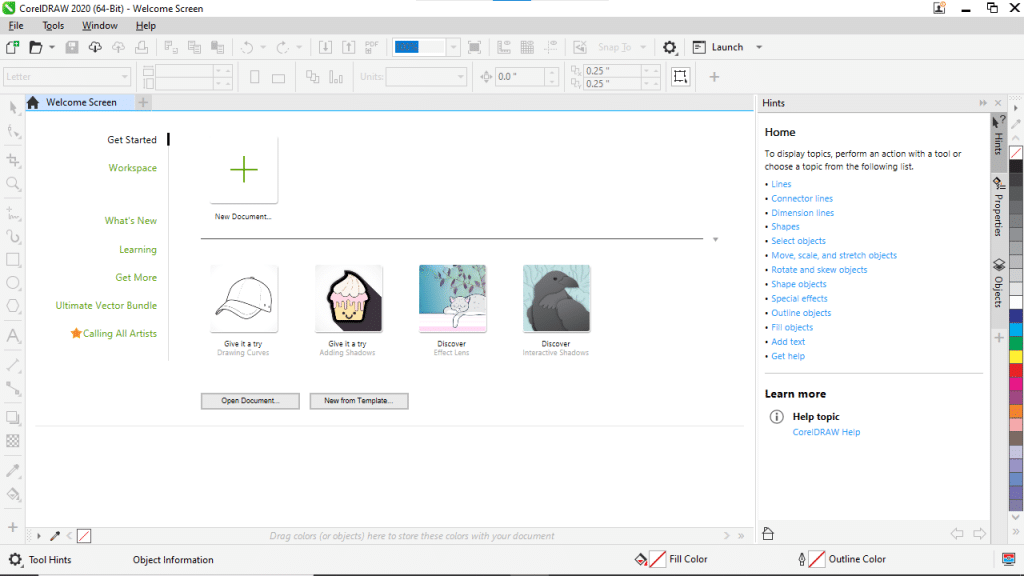Open the CorelDRAW Help link
The width and height of the screenshot is (1024, 576).
(826, 432)
